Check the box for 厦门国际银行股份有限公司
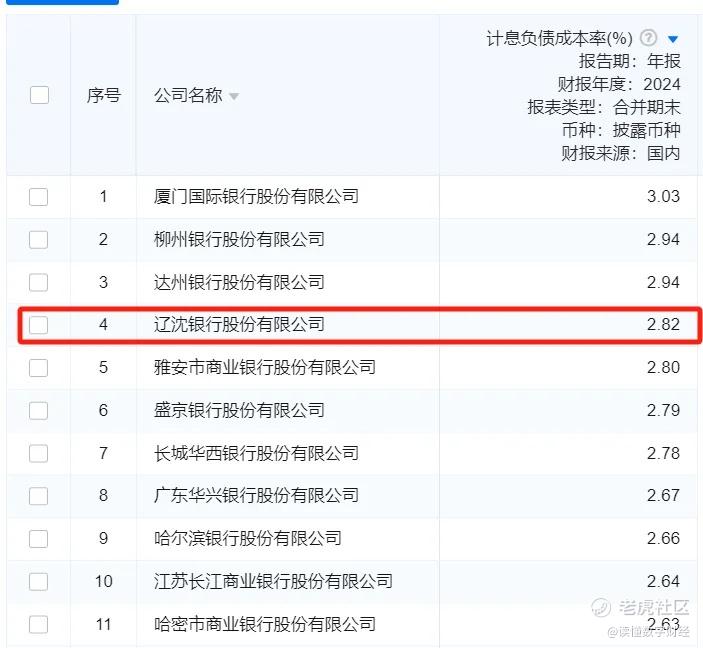703x648 pixels. (39, 197)
